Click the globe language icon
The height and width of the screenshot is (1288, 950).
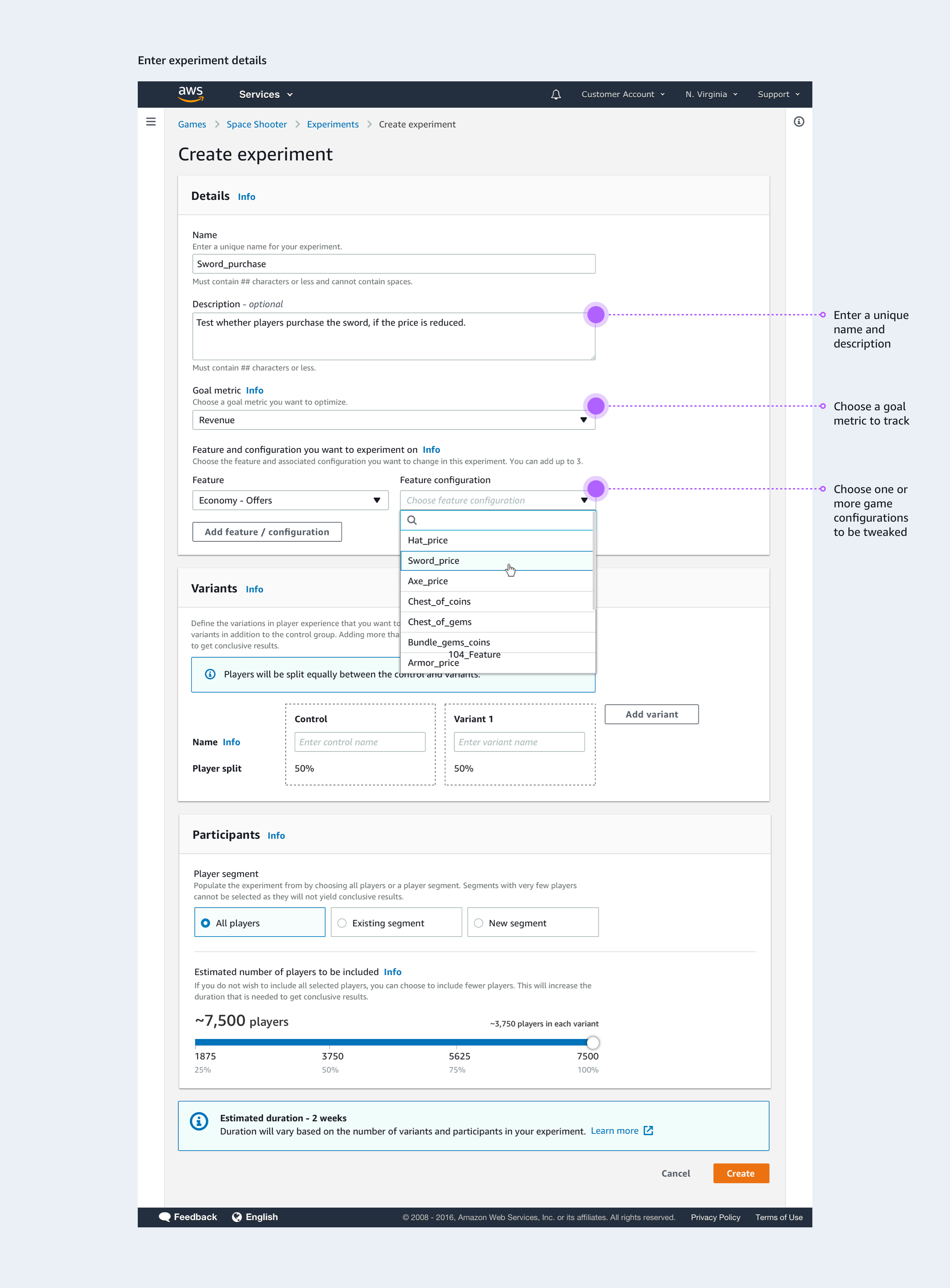pyautogui.click(x=236, y=1217)
